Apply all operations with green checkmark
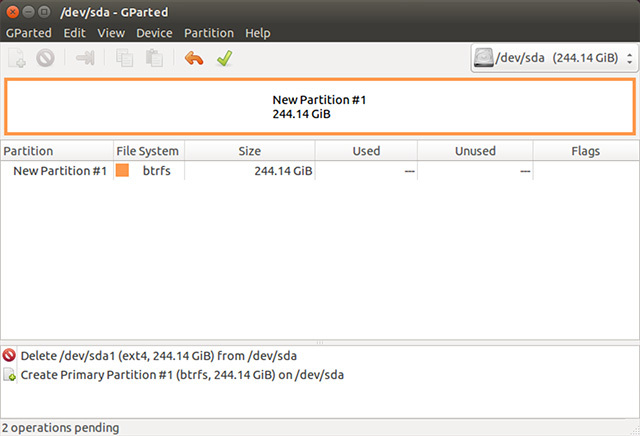This screenshot has height=436, width=640. (x=224, y=58)
